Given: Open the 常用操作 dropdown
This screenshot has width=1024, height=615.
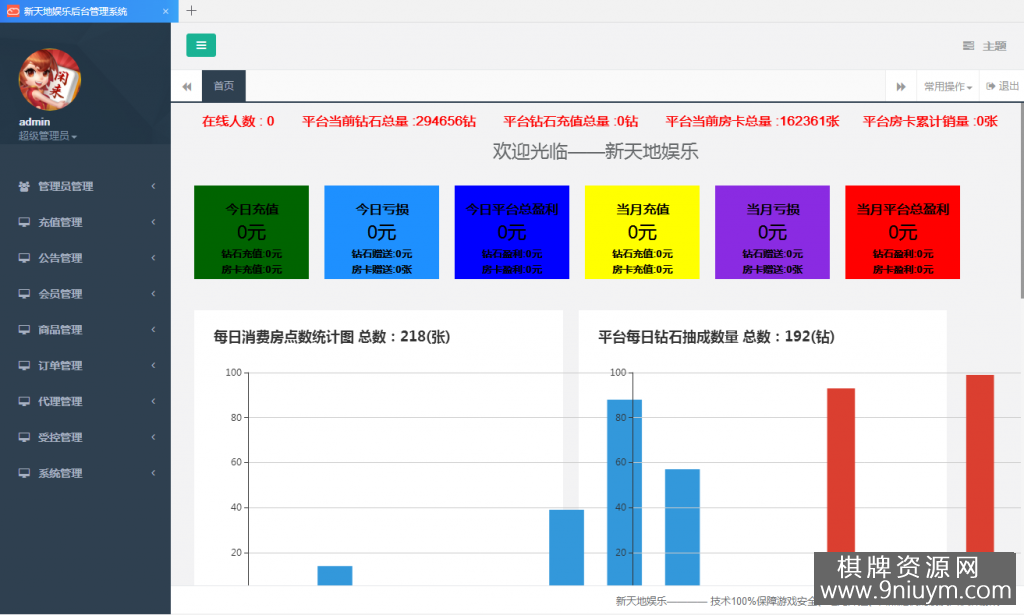Looking at the screenshot, I should tap(948, 87).
